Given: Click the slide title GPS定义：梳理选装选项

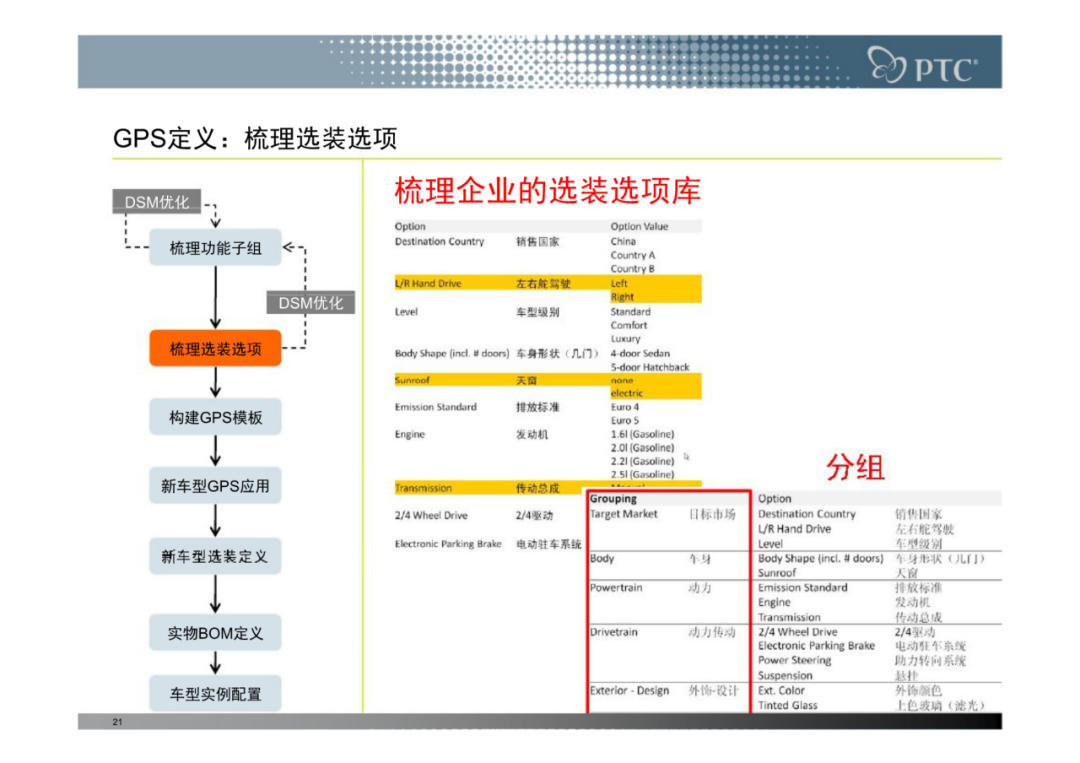Looking at the screenshot, I should click(x=255, y=138).
